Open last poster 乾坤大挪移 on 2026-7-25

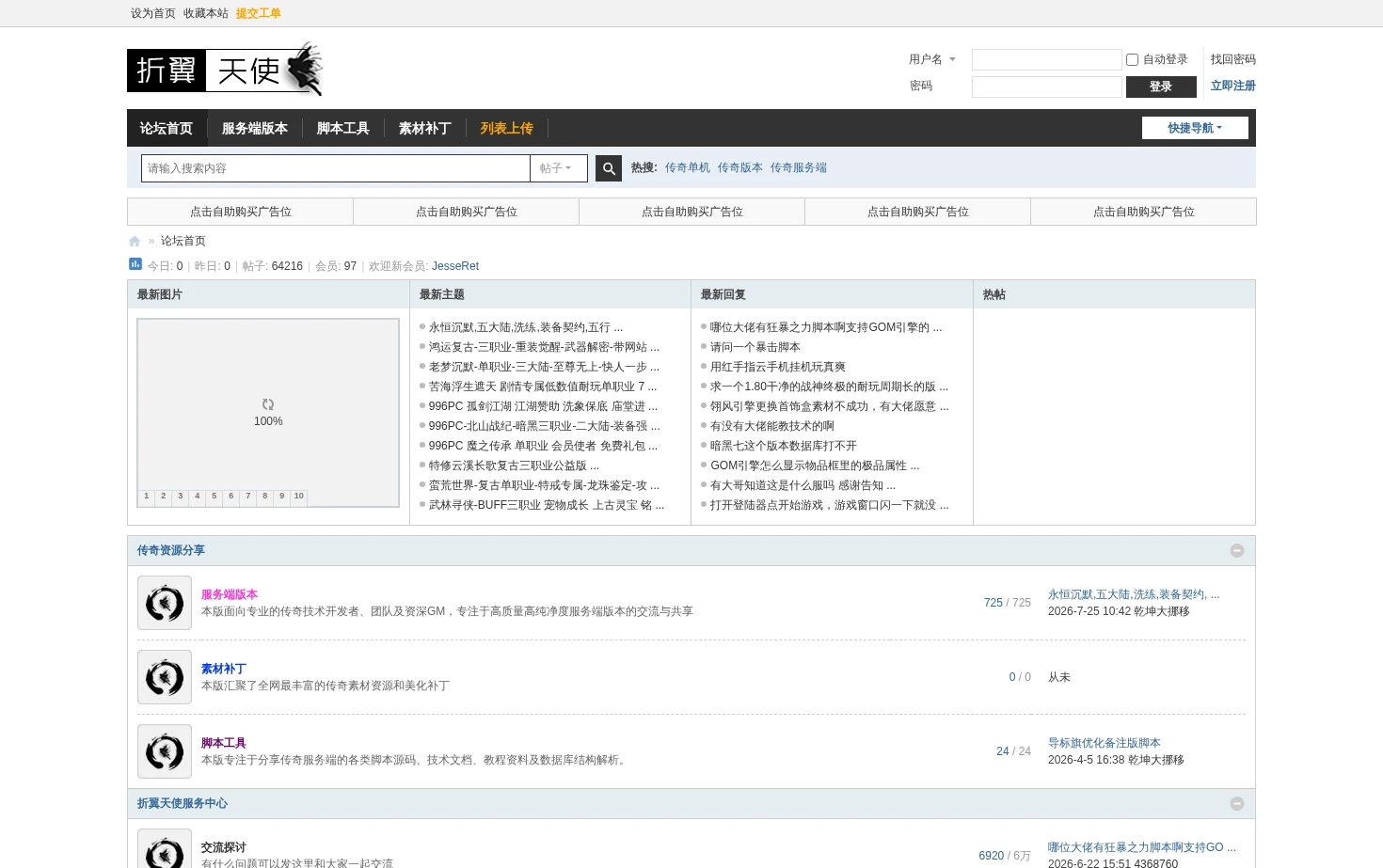point(1162,611)
